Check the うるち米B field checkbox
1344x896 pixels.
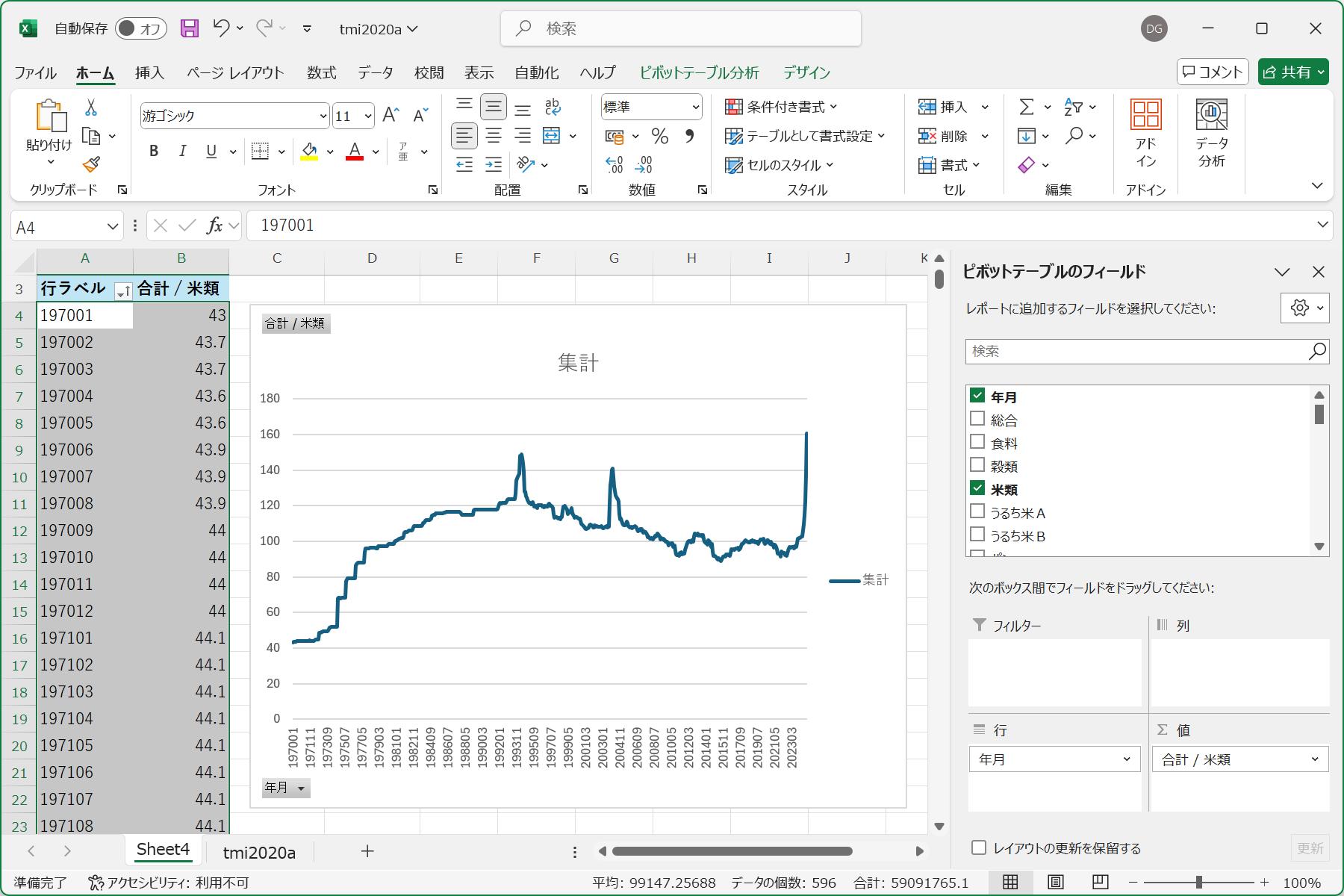977,534
